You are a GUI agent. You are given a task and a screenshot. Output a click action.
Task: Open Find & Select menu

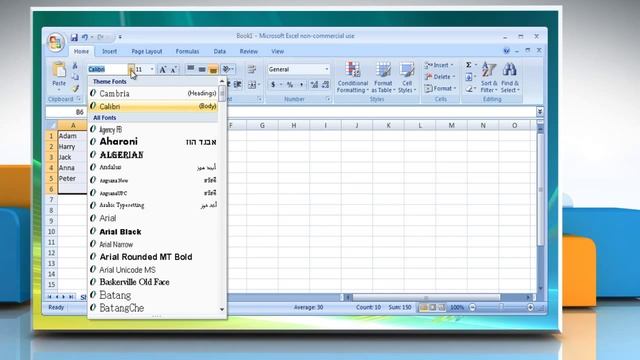pyautogui.click(x=510, y=77)
